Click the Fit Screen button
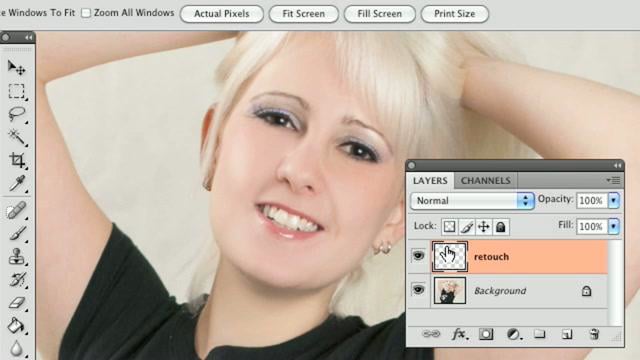The width and height of the screenshot is (640, 360). 304,14
